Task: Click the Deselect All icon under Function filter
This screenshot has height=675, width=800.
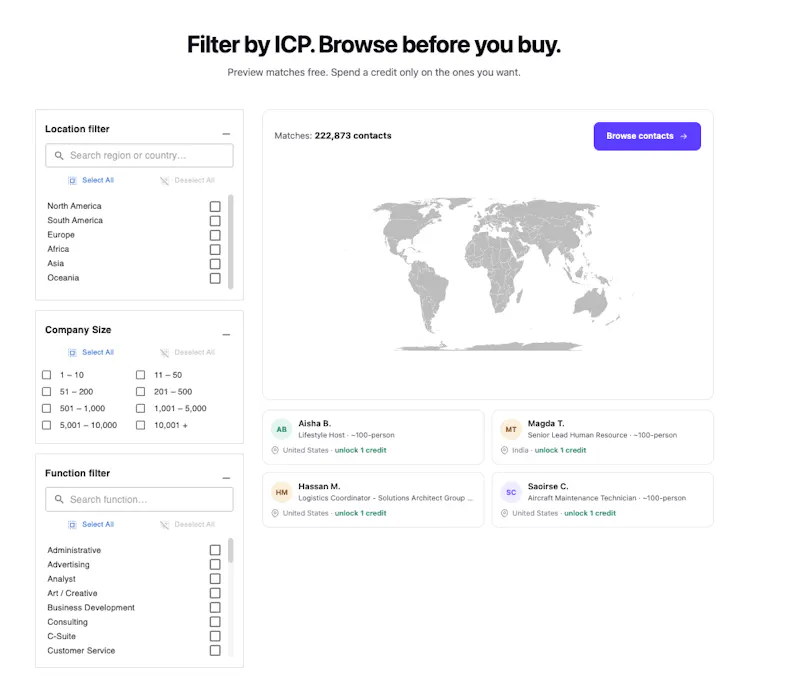Action: pos(164,524)
